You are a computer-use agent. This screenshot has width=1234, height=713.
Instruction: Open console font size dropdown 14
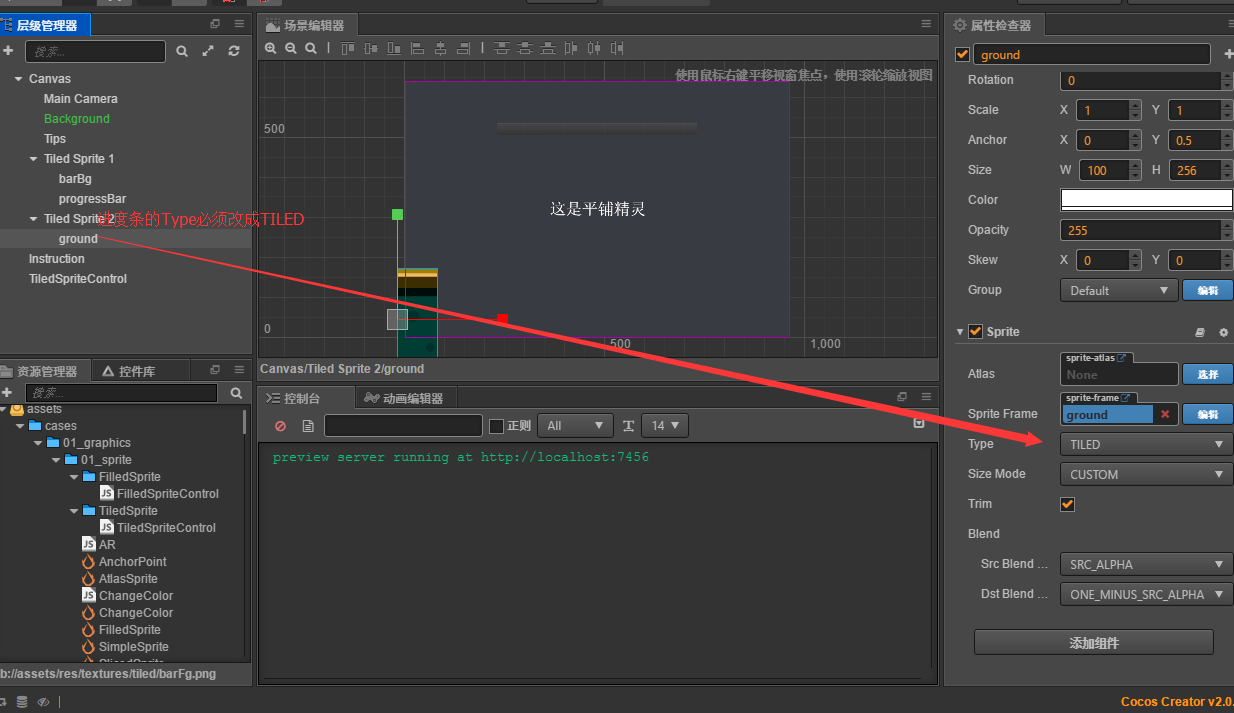coord(664,426)
